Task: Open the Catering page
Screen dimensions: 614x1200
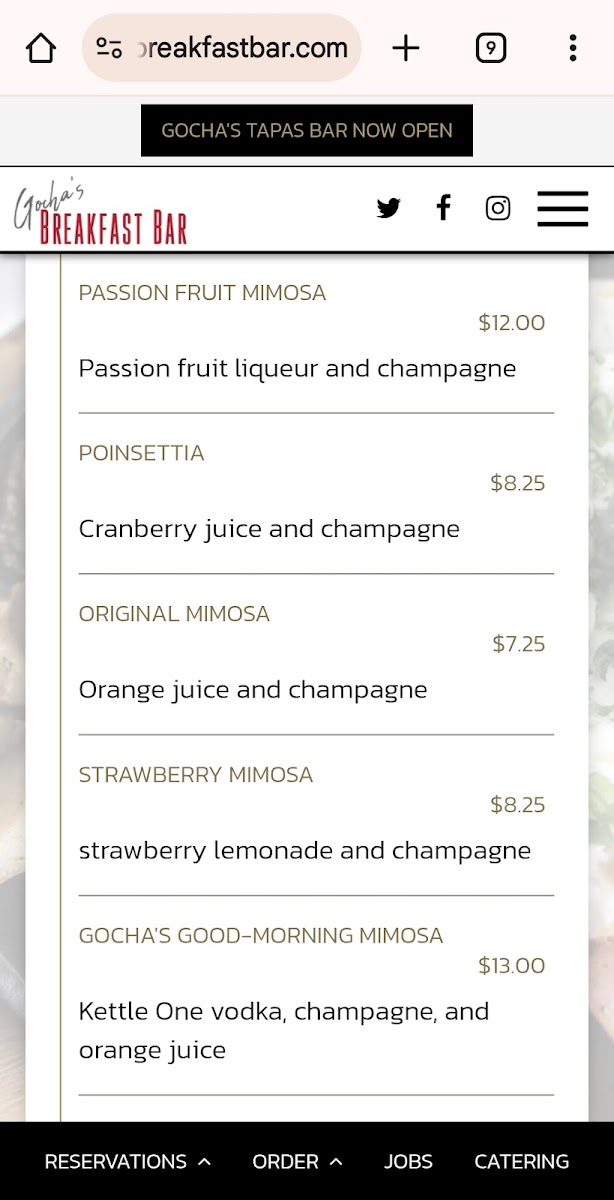Action: click(x=521, y=1161)
